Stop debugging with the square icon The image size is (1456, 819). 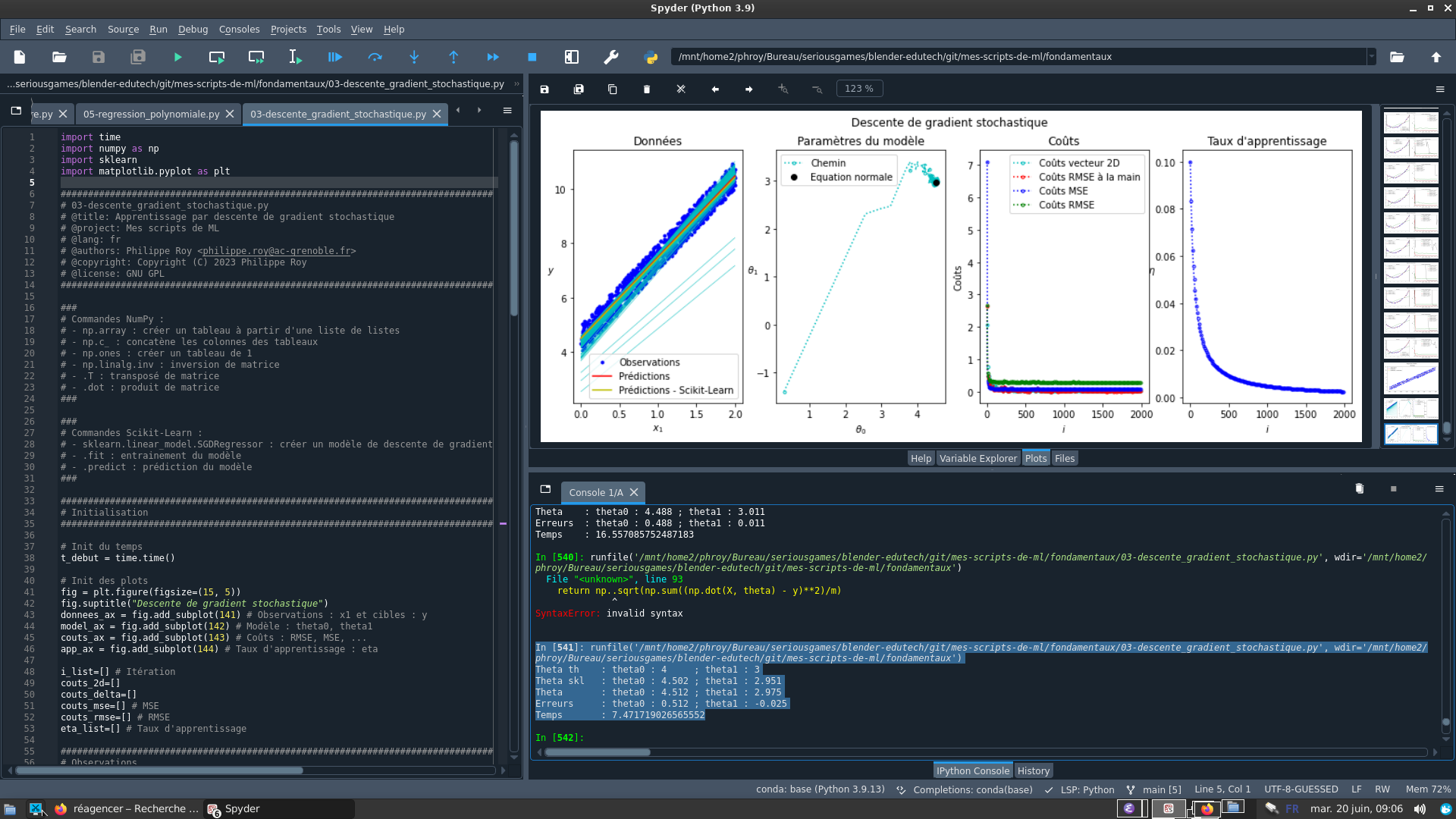click(532, 57)
